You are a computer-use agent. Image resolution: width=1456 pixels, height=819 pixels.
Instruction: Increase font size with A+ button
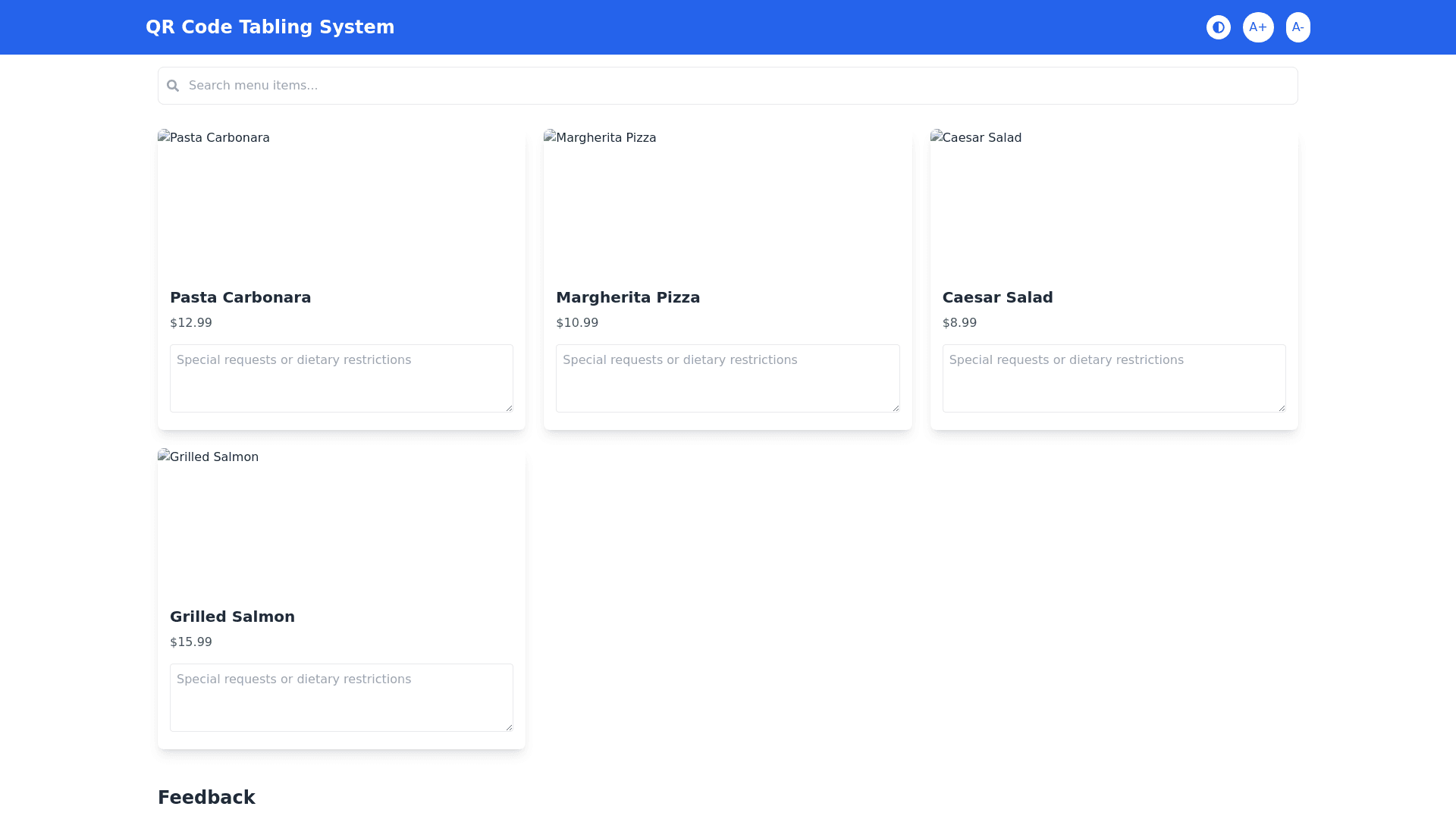[1258, 27]
